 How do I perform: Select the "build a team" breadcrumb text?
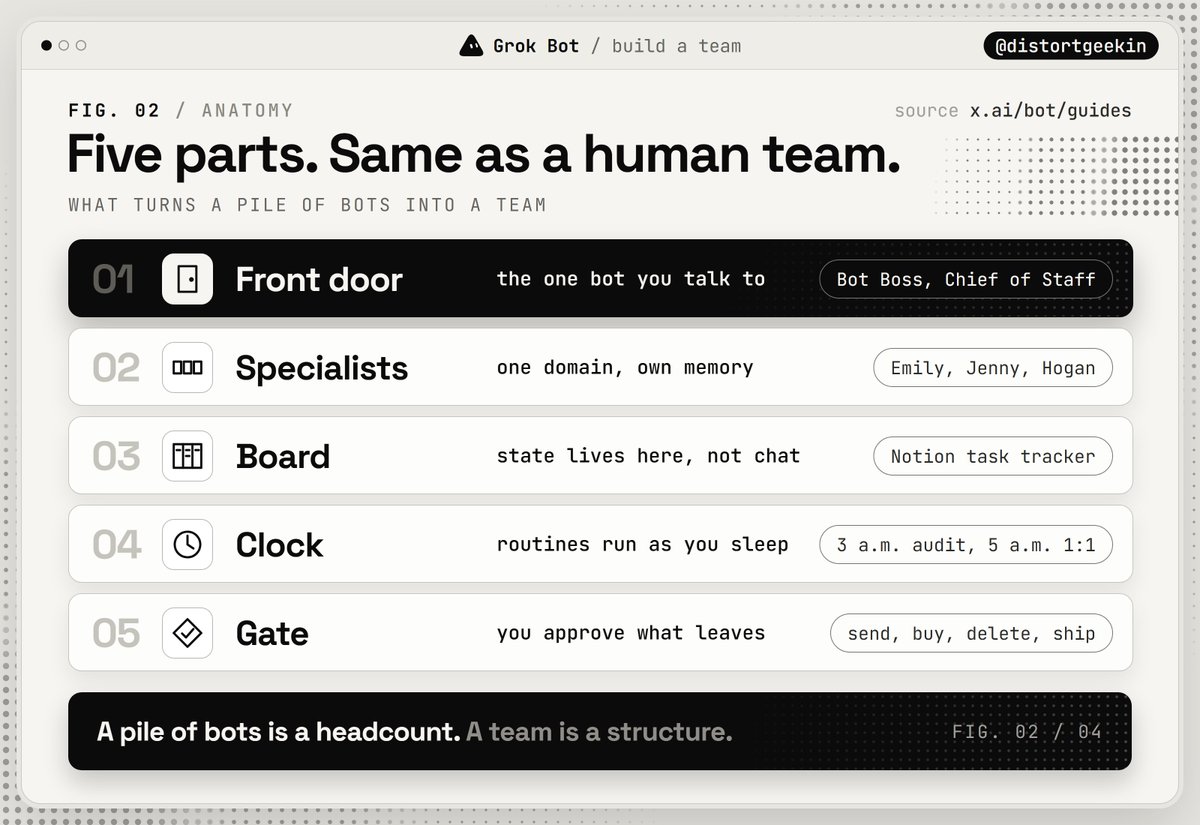676,46
